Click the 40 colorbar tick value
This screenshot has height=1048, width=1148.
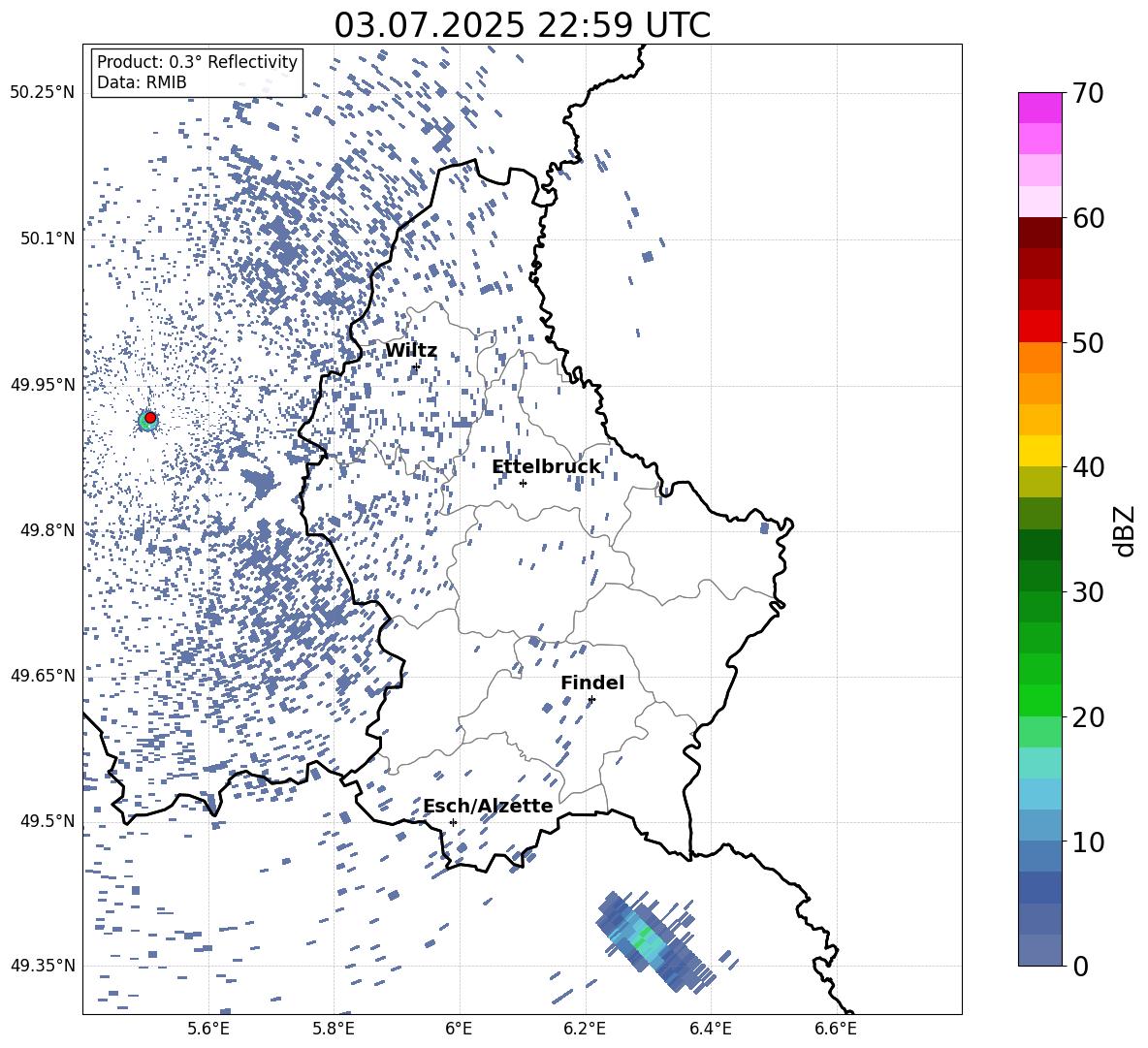pos(1088,467)
